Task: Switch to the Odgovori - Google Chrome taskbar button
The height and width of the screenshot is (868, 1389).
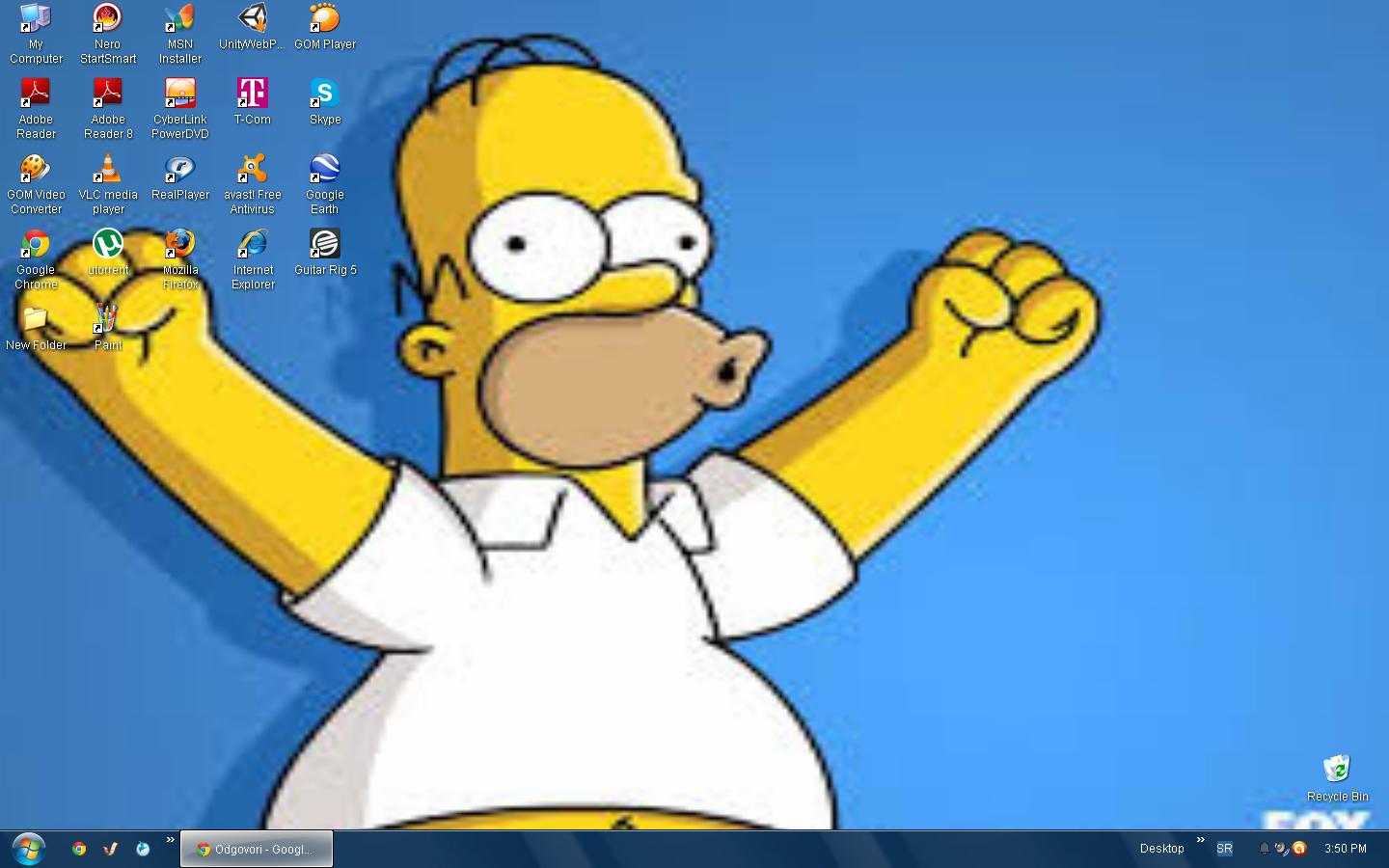Action: 257,849
